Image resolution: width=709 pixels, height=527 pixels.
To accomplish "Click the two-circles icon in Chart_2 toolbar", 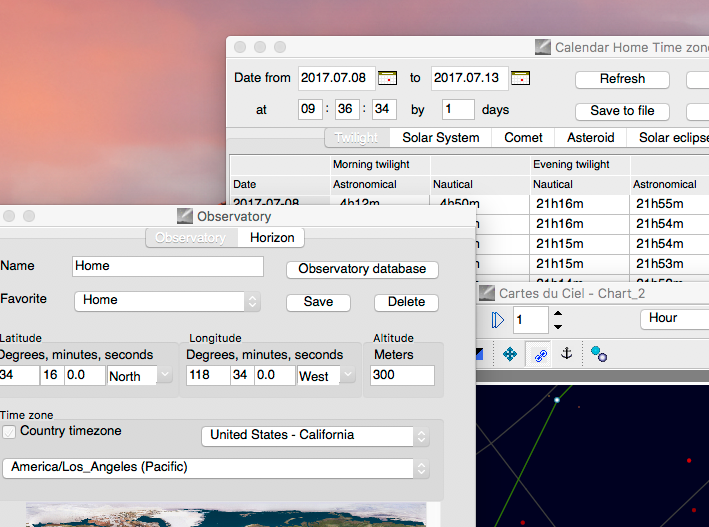I will click(x=599, y=354).
